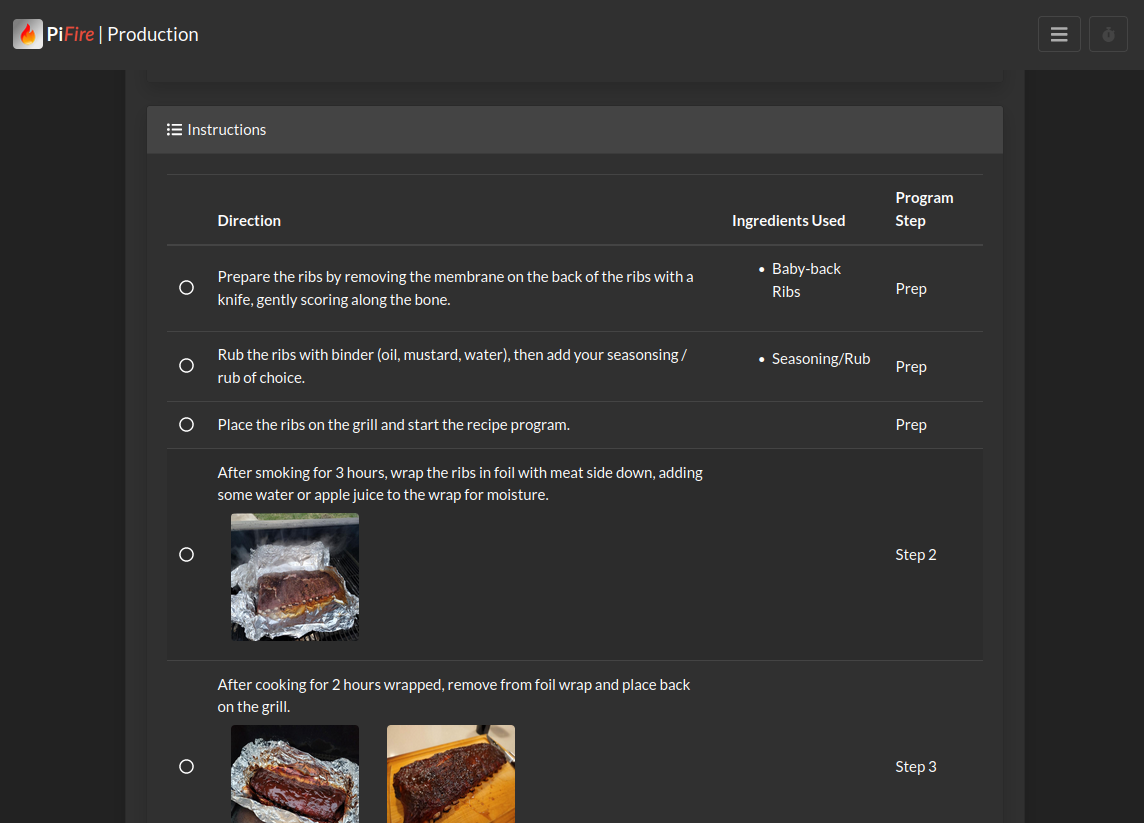1144x823 pixels.
Task: Open the foil-wrapped ribs photo in Step 2
Action: click(x=294, y=577)
